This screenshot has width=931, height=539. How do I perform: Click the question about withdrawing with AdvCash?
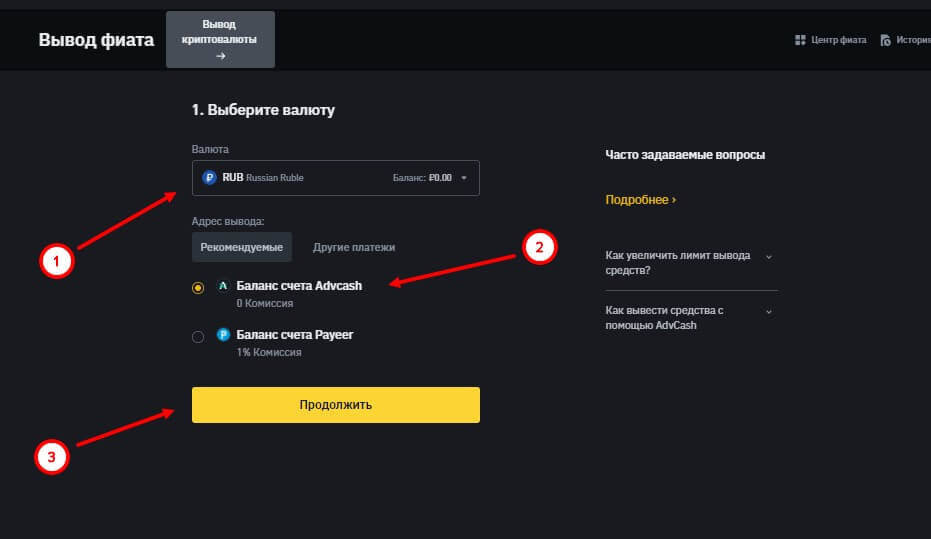(x=665, y=318)
